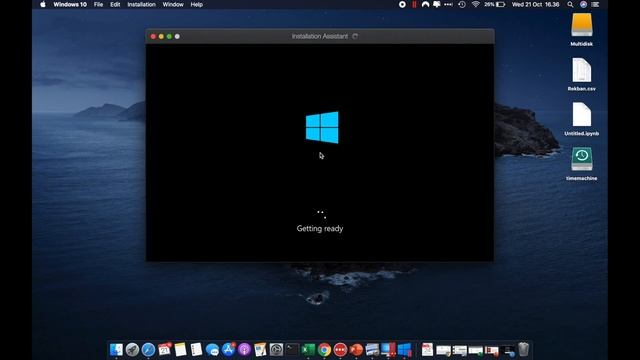
Task: Open the Multidisk drive on desktop
Action: point(582,29)
